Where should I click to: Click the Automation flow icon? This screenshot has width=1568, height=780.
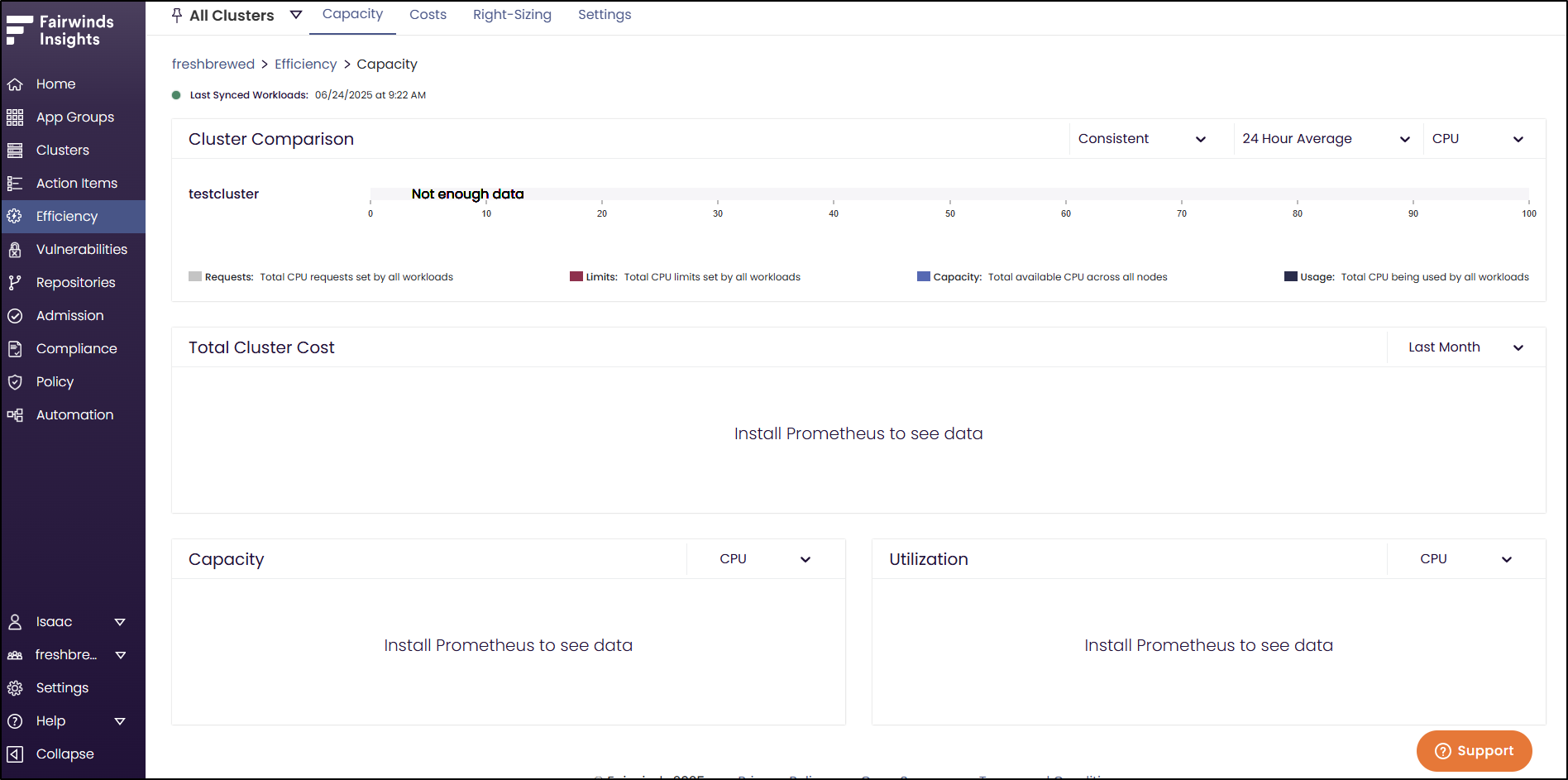tap(15, 415)
